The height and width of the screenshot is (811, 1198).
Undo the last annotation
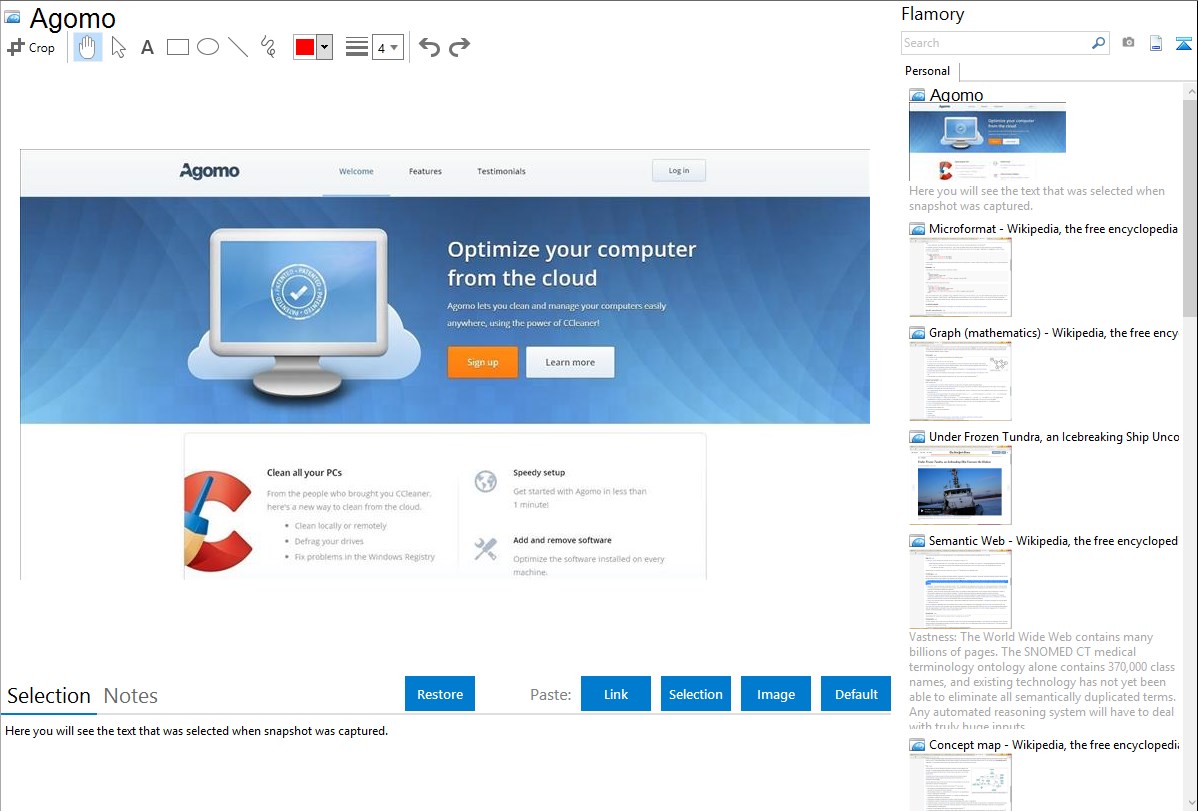[429, 47]
